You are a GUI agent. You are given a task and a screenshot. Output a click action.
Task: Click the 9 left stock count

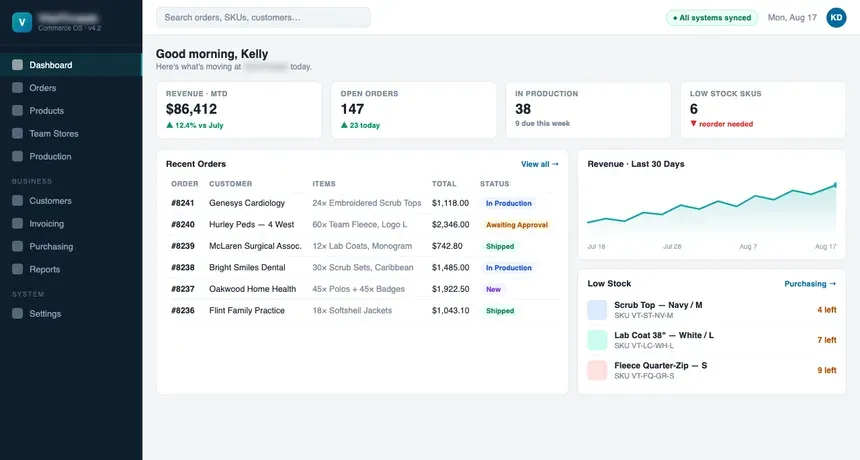pos(827,370)
